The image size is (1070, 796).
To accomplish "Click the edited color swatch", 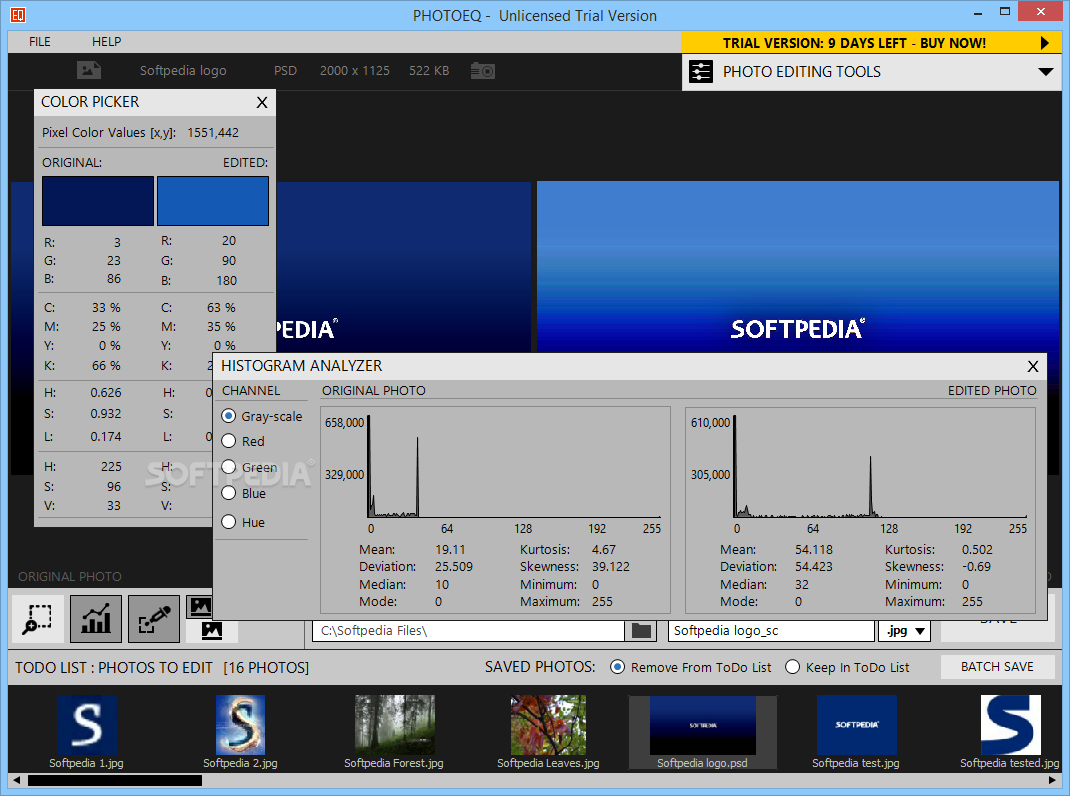I will point(213,201).
